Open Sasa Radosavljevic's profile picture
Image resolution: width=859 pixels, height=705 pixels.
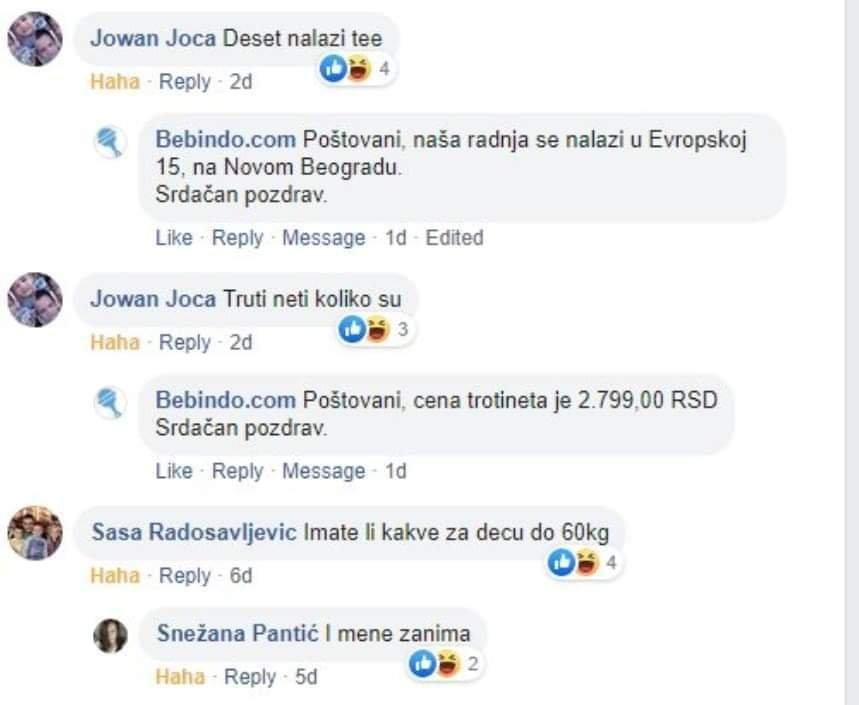(x=35, y=533)
